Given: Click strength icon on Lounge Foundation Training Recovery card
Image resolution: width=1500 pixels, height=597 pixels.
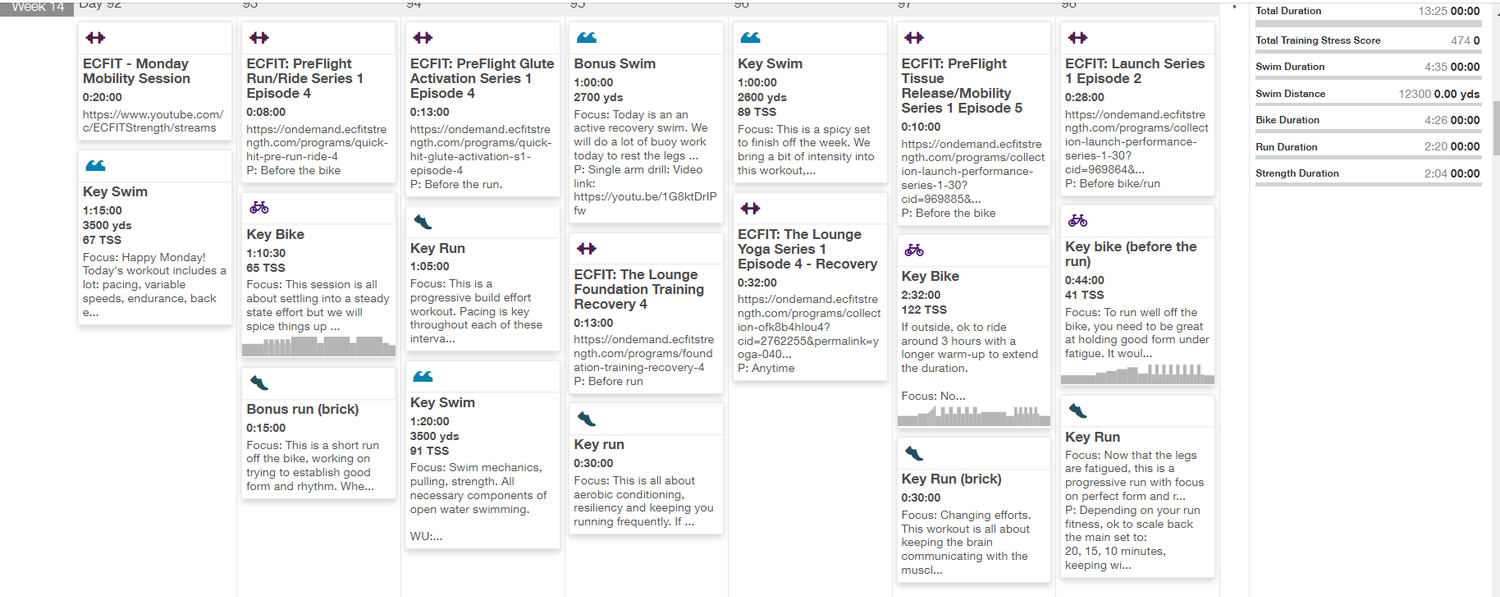Looking at the screenshot, I should coord(587,249).
